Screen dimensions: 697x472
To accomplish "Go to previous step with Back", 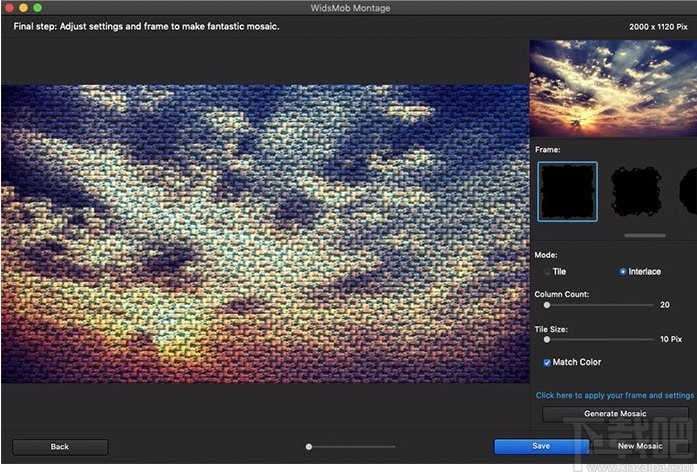I will point(60,447).
